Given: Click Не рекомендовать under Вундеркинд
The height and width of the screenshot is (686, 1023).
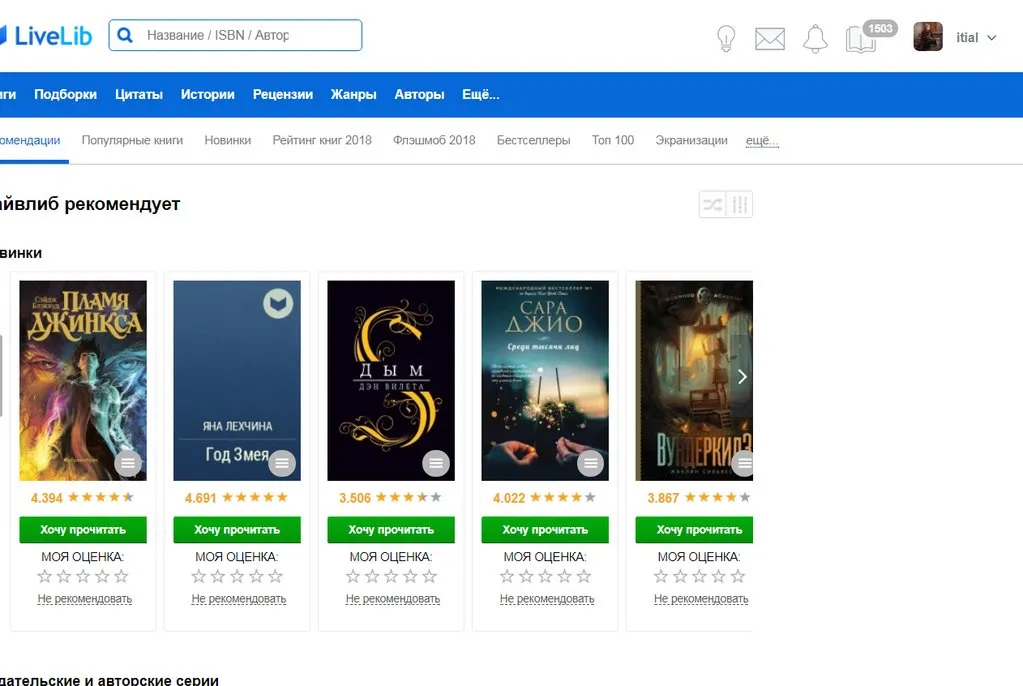Looking at the screenshot, I should coord(701,599).
